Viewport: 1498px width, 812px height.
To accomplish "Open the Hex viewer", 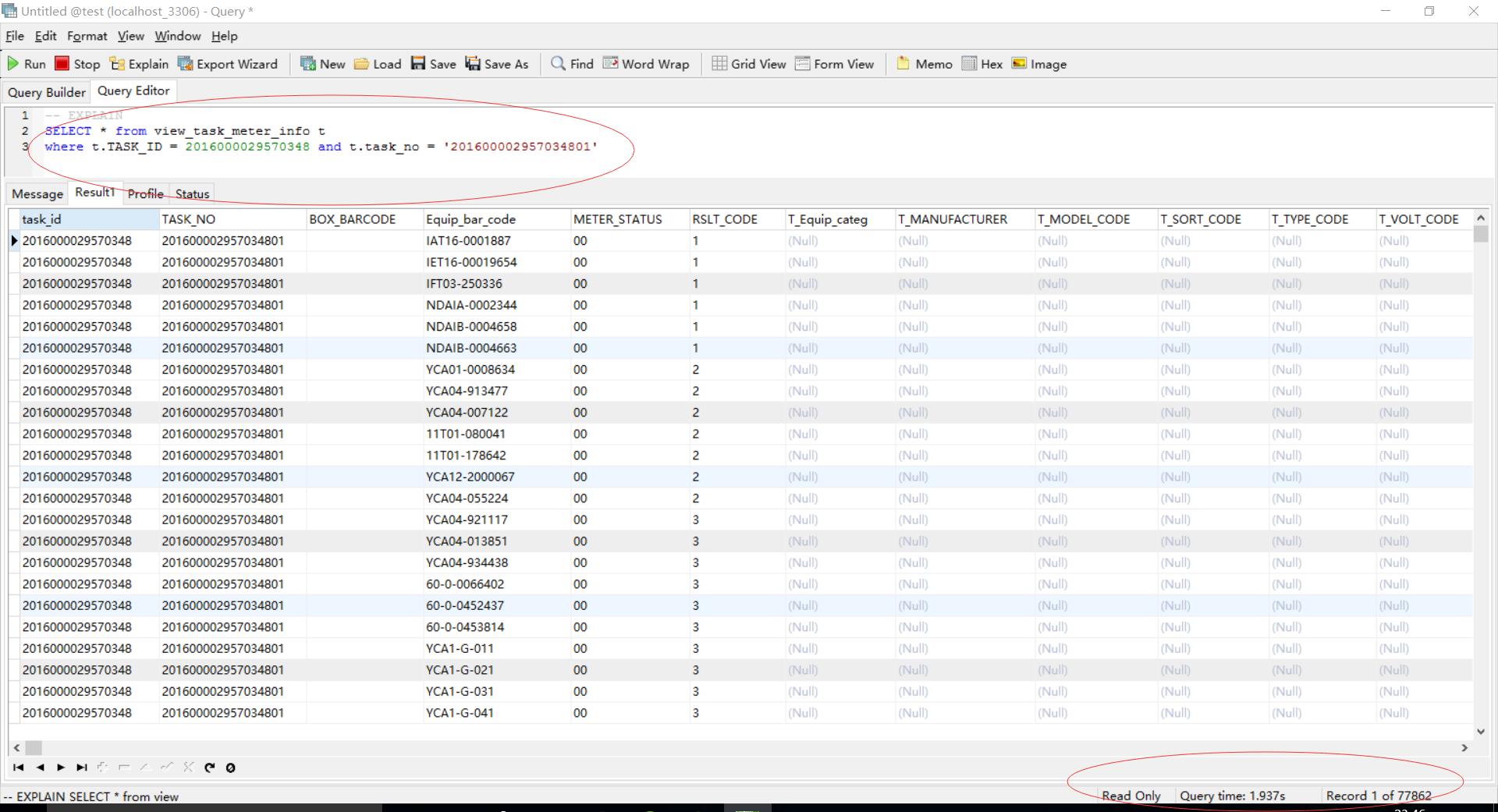I will pyautogui.click(x=982, y=64).
